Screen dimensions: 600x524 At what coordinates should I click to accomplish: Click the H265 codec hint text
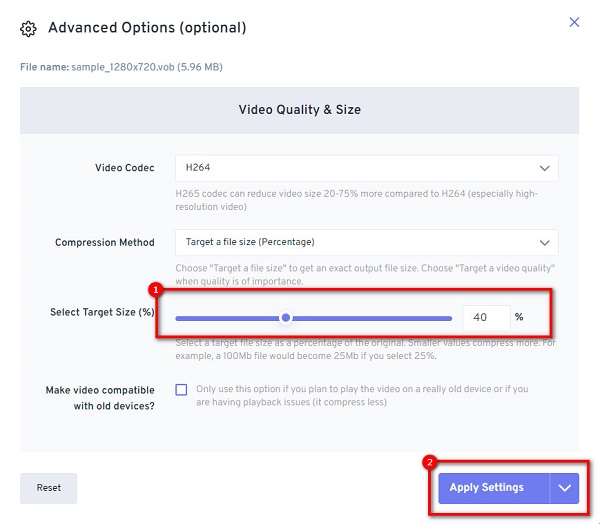tap(357, 200)
